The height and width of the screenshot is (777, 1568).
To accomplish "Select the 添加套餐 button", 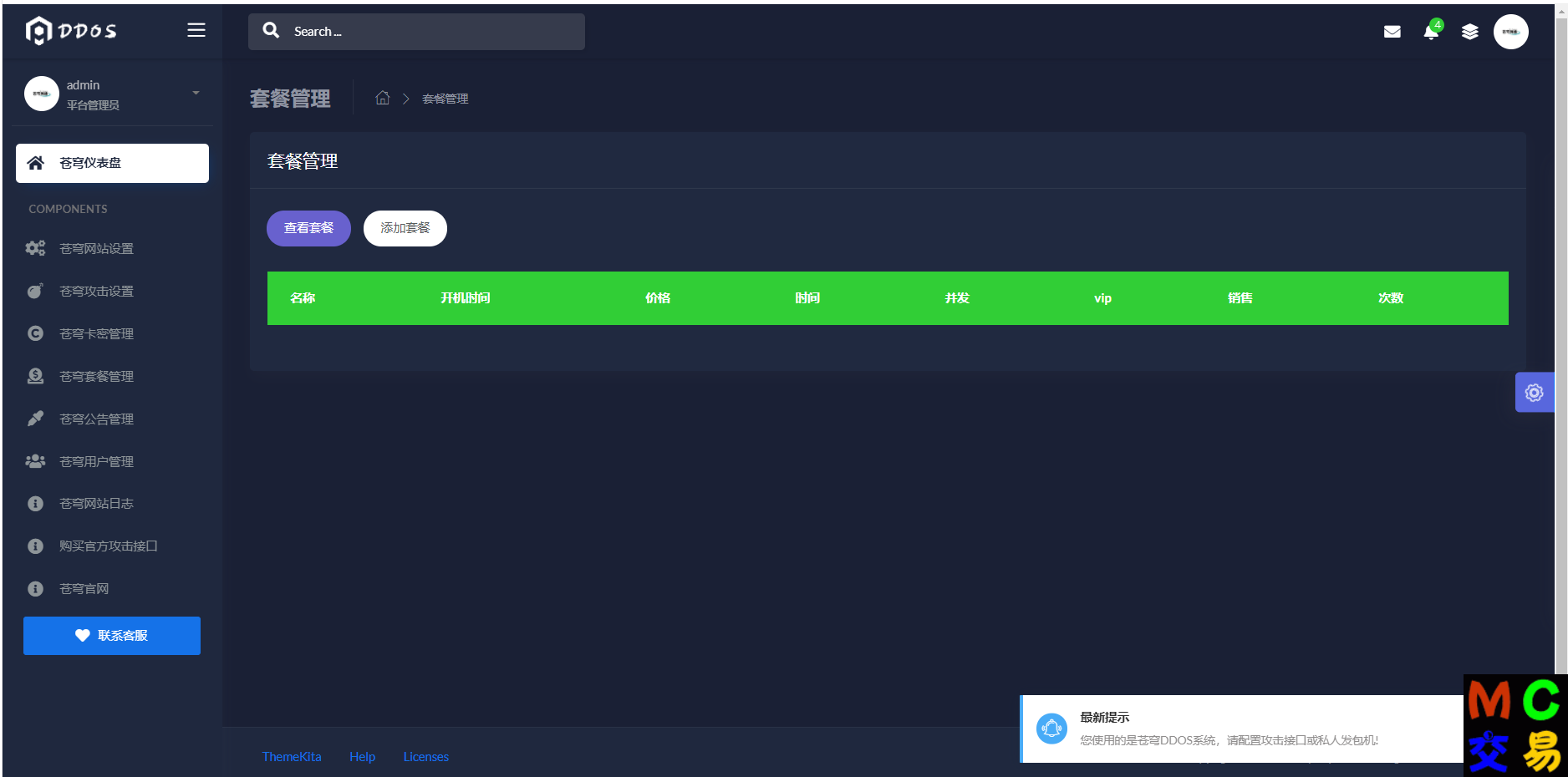I will point(405,228).
